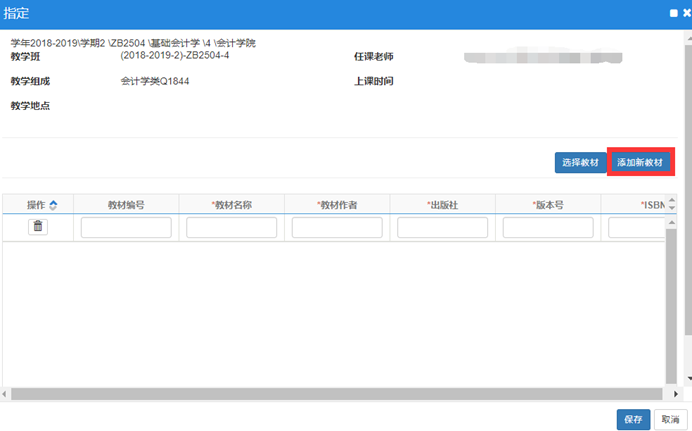Focus the 版本号 input field
692x431 pixels.
coord(548,228)
